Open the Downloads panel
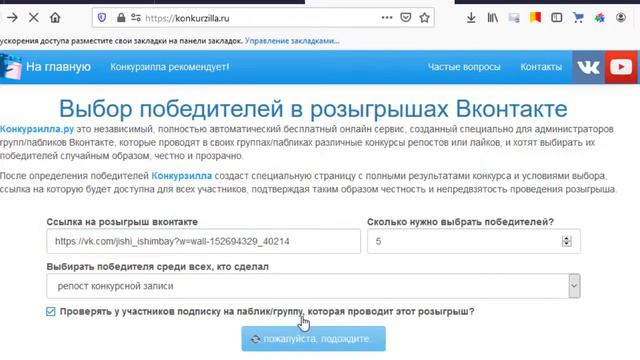The image size is (640, 360). tap(471, 18)
